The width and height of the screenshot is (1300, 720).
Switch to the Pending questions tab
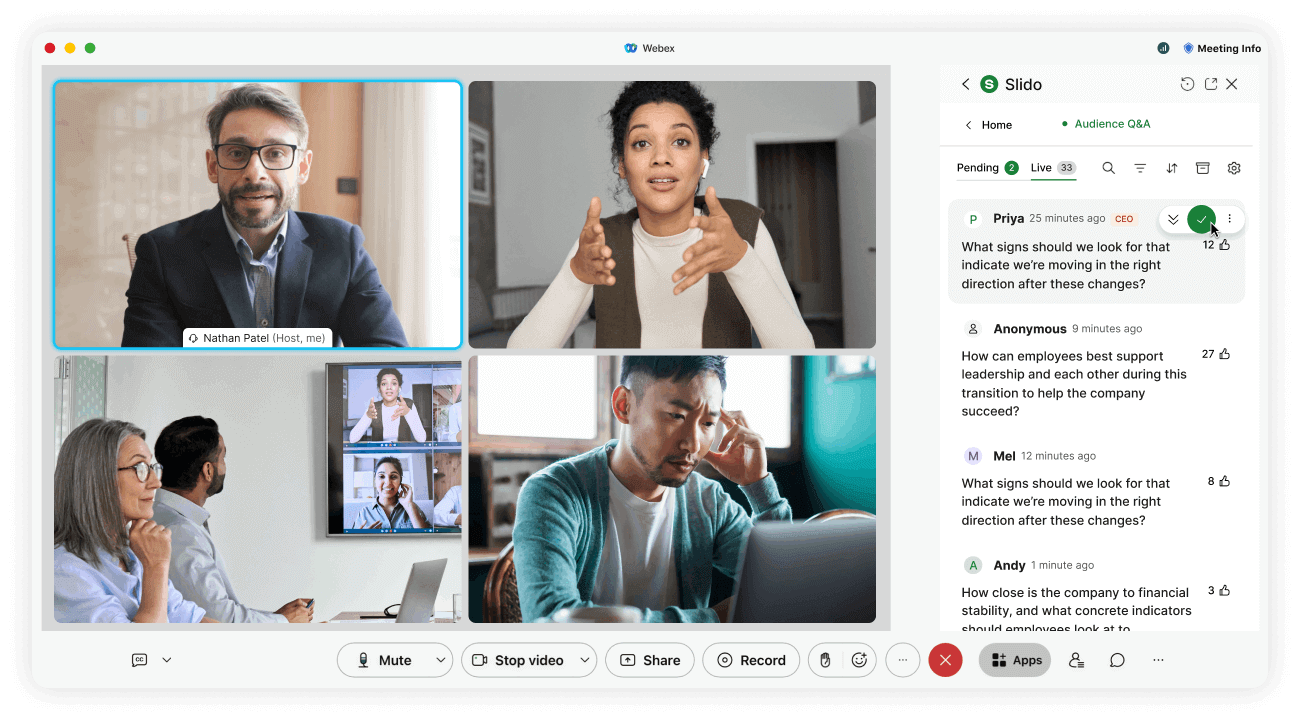(x=979, y=168)
